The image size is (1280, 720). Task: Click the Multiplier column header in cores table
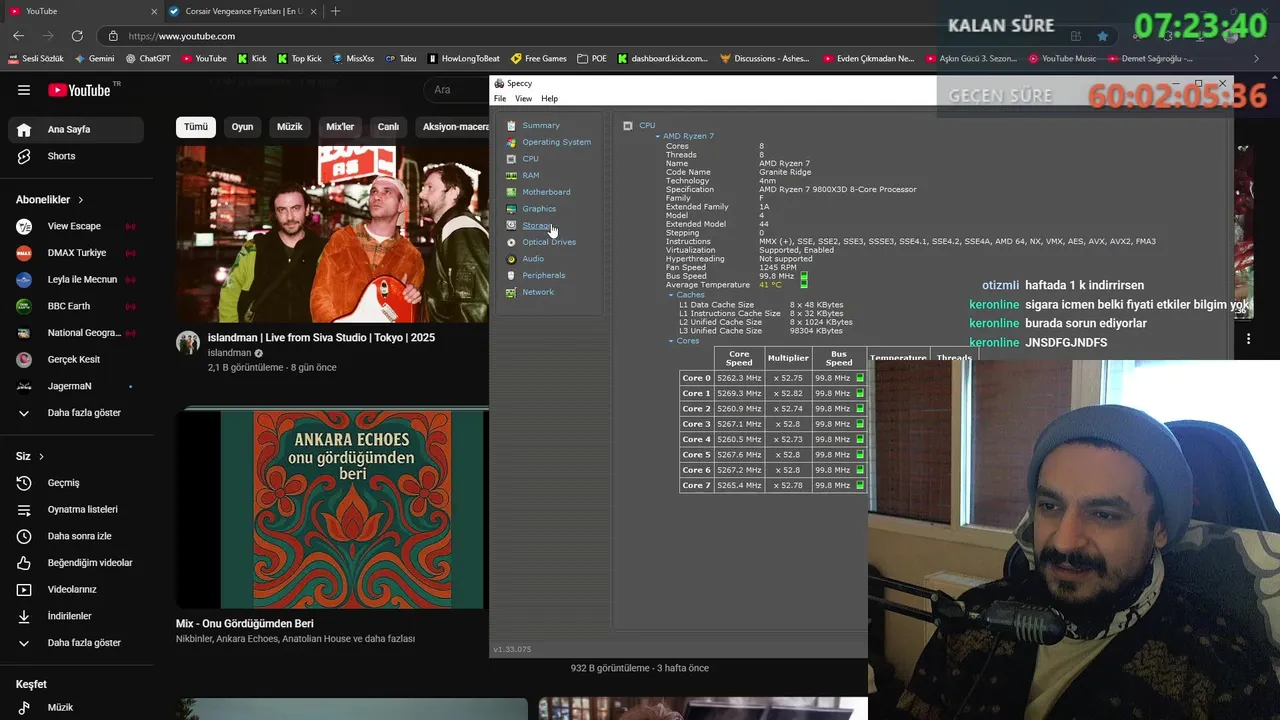click(x=788, y=358)
